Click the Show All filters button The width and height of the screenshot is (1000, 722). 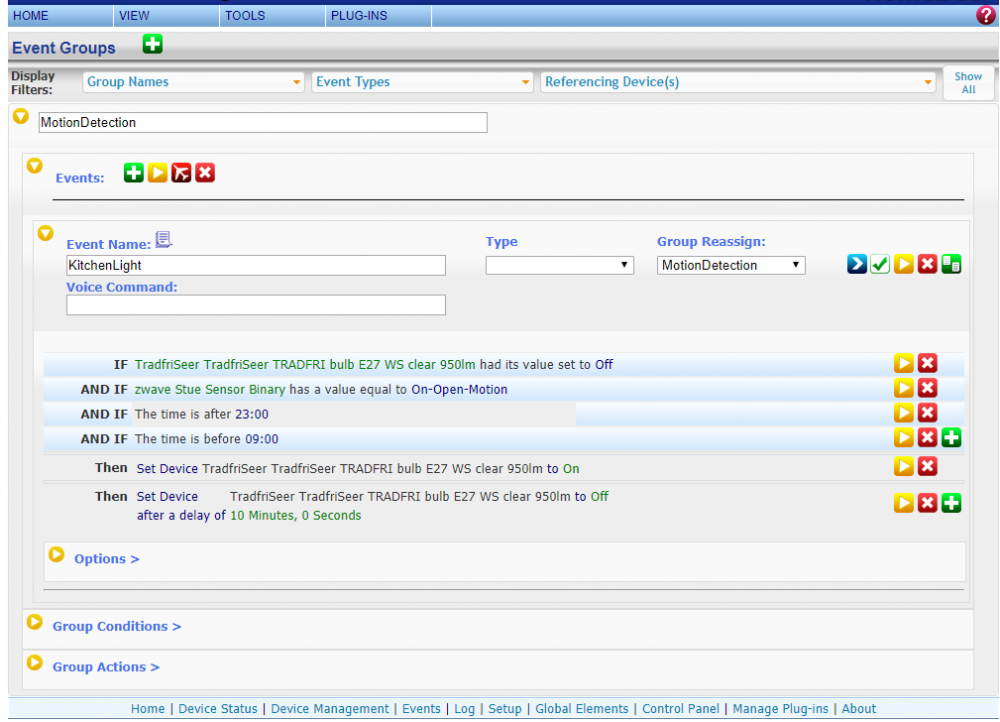(967, 83)
